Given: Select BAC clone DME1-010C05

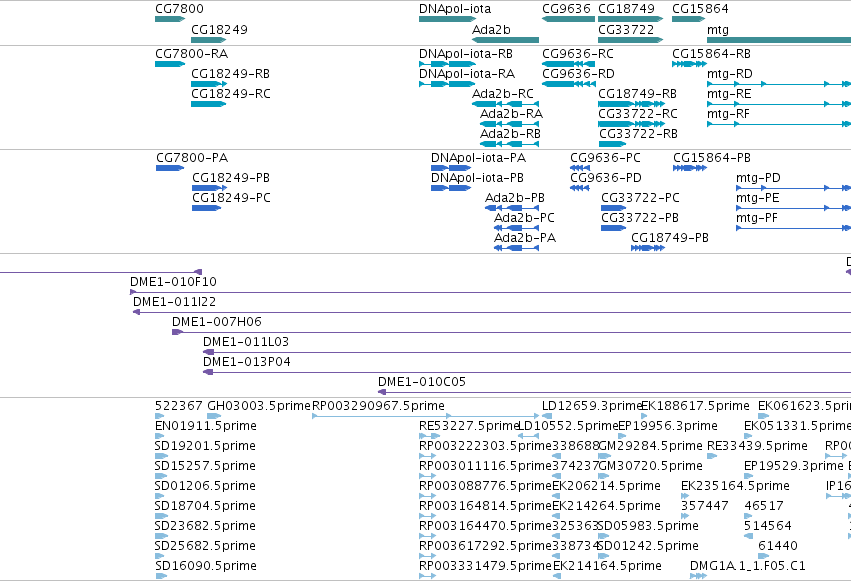Looking at the screenshot, I should (x=422, y=382).
